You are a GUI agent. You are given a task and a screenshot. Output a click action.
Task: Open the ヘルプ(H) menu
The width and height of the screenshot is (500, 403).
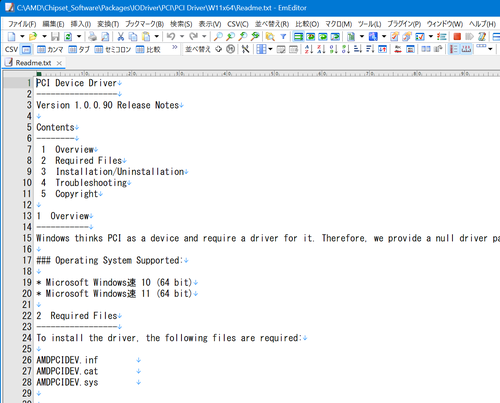[482, 24]
